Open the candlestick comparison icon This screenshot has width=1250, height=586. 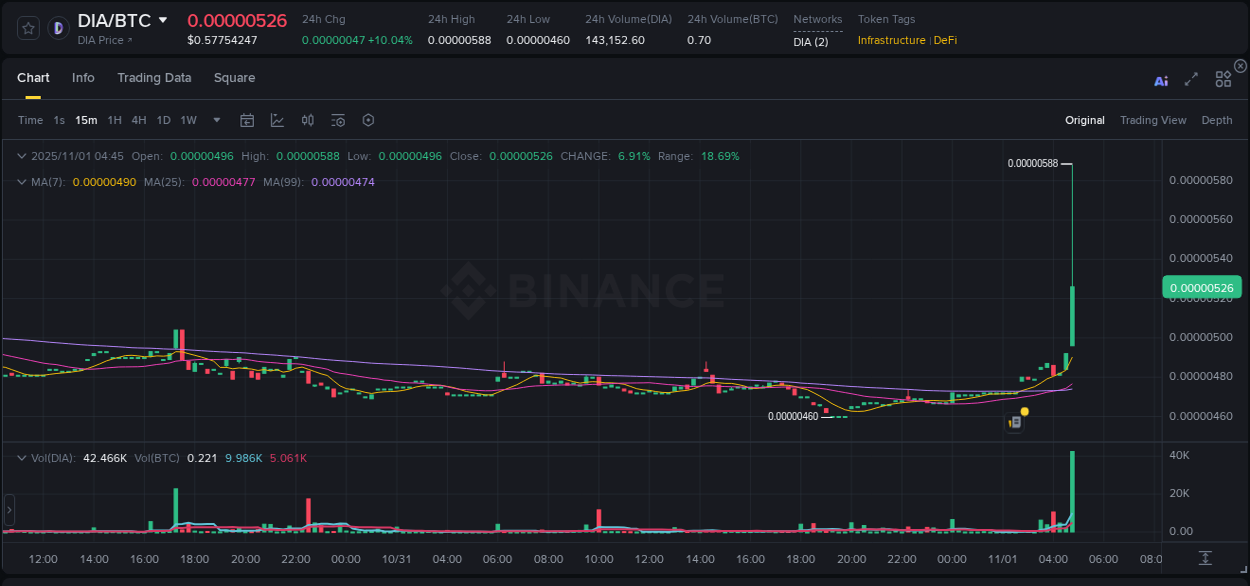point(308,119)
